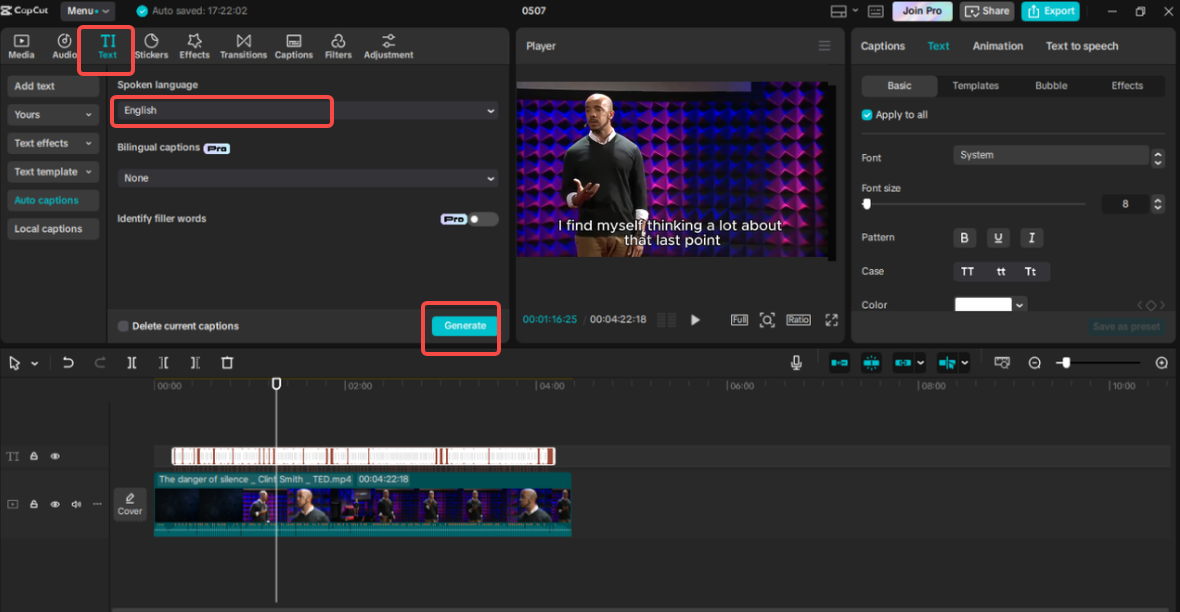The width and height of the screenshot is (1180, 612).
Task: Click the Generate captions button
Action: (x=461, y=326)
